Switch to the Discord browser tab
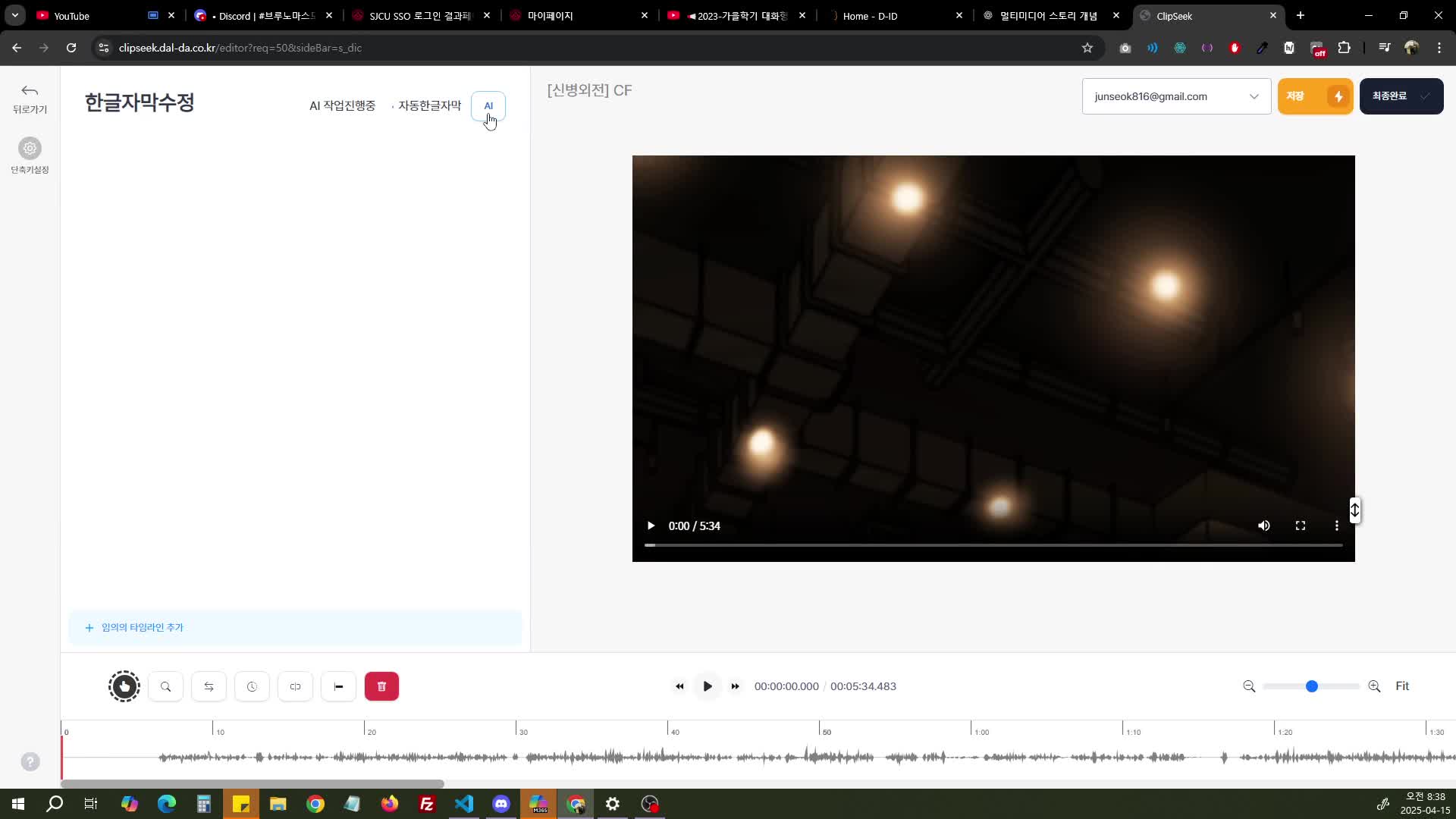 [x=262, y=16]
